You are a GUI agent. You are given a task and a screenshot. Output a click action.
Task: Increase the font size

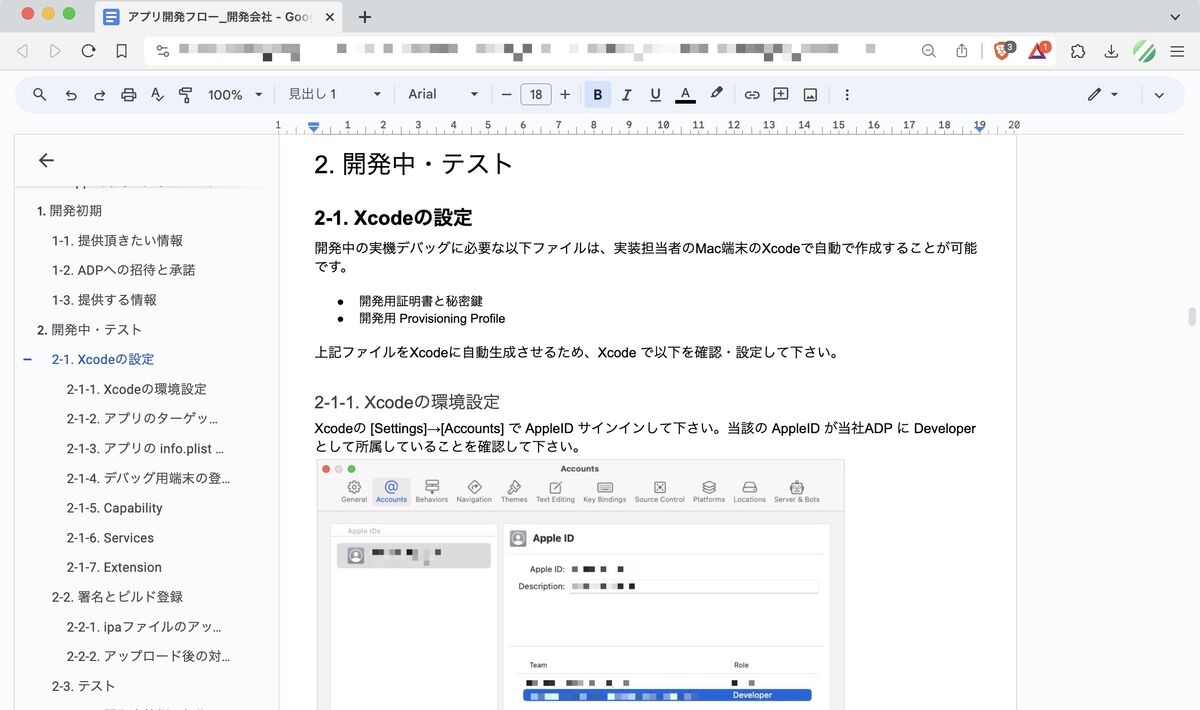pyautogui.click(x=565, y=95)
